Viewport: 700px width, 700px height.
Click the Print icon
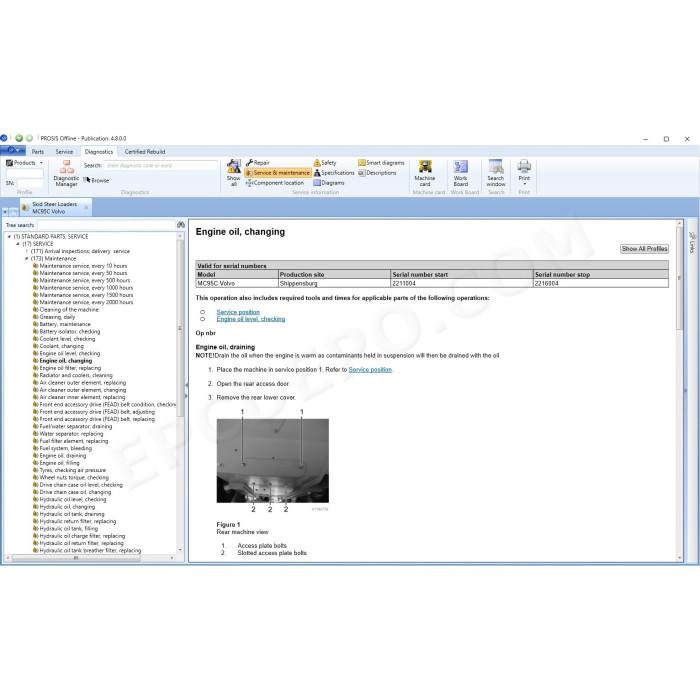tap(524, 167)
